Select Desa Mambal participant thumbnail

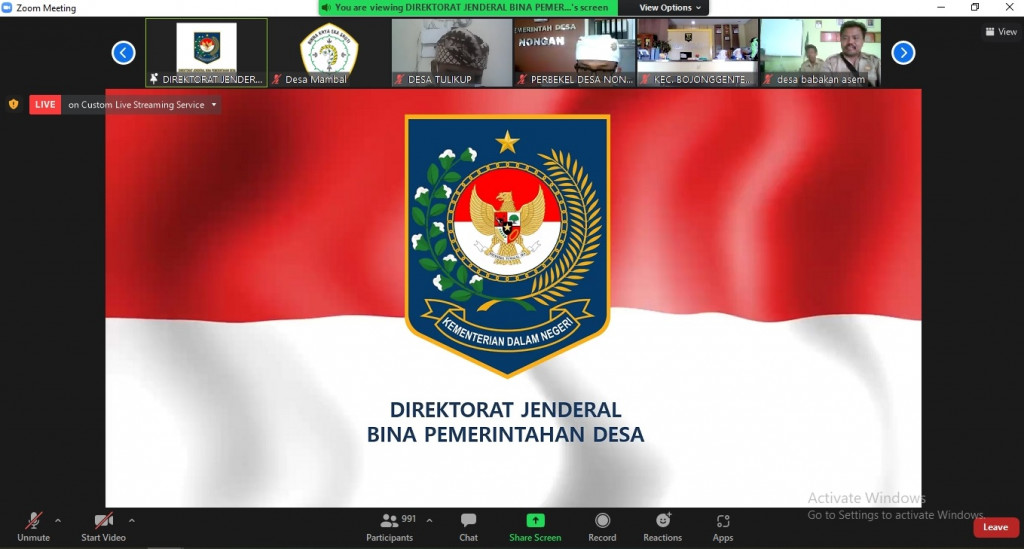(x=329, y=52)
